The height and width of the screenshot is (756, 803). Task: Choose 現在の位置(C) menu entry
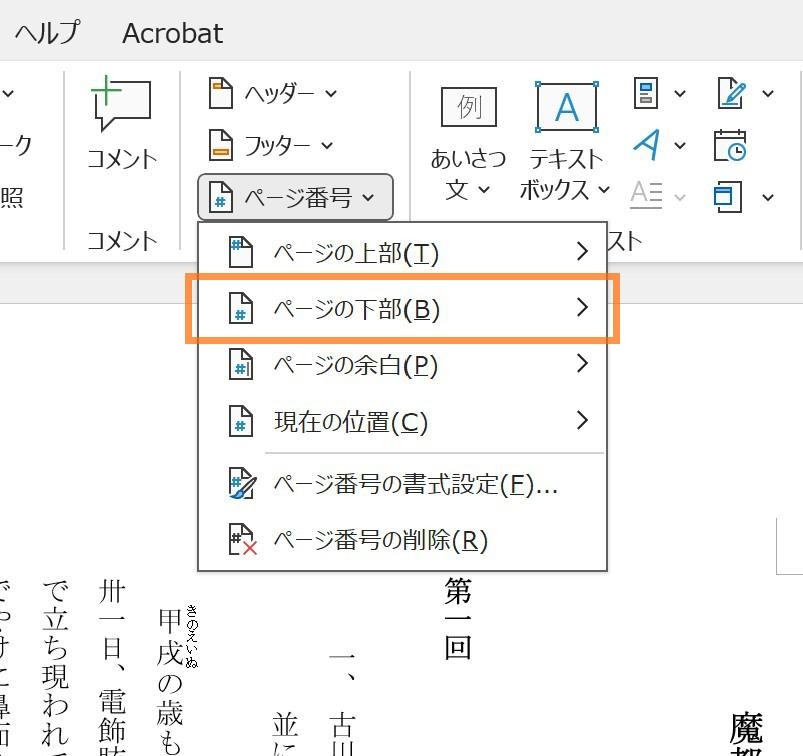click(350, 422)
